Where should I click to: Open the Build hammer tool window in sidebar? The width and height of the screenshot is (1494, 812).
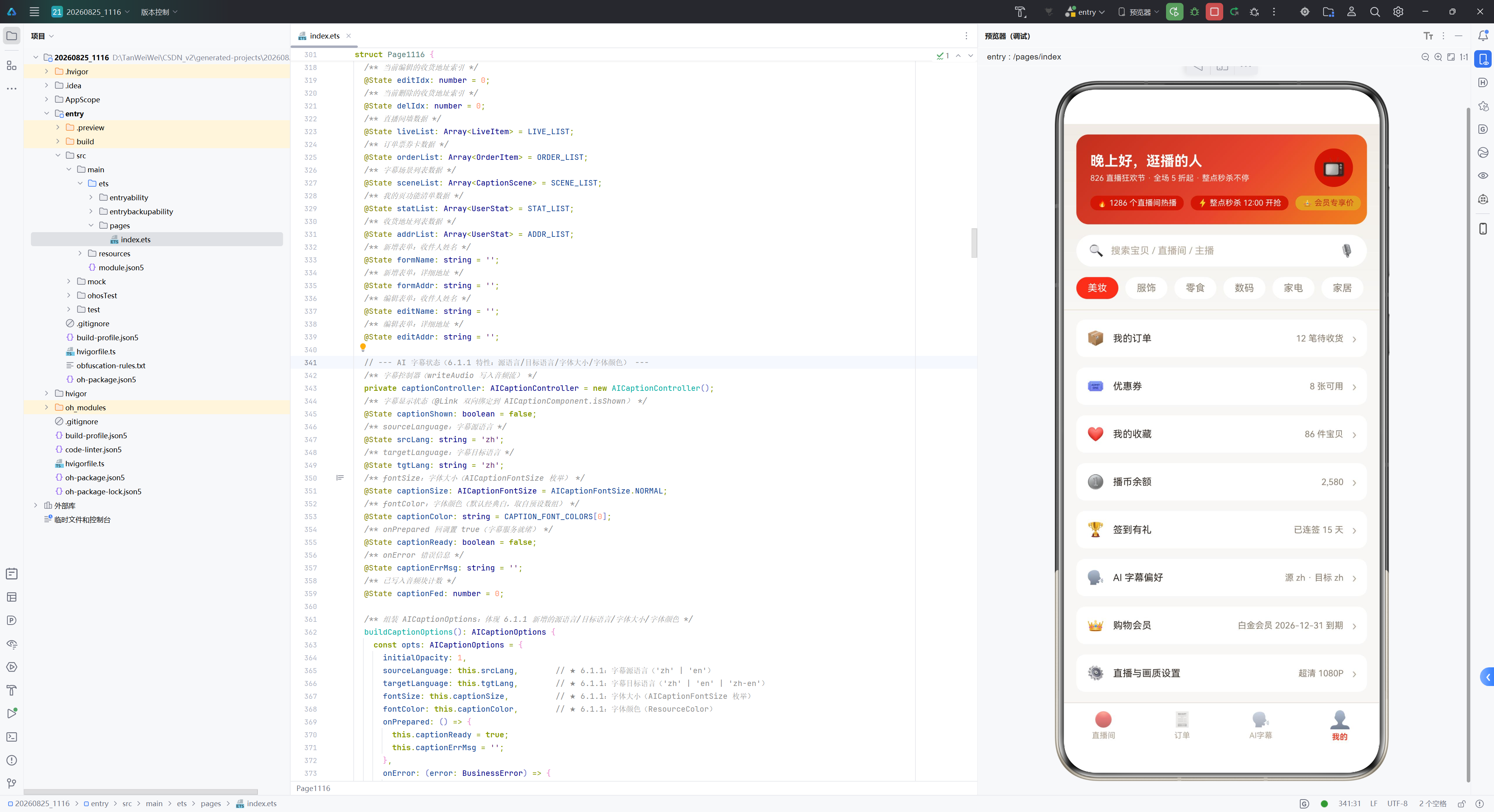[12, 690]
